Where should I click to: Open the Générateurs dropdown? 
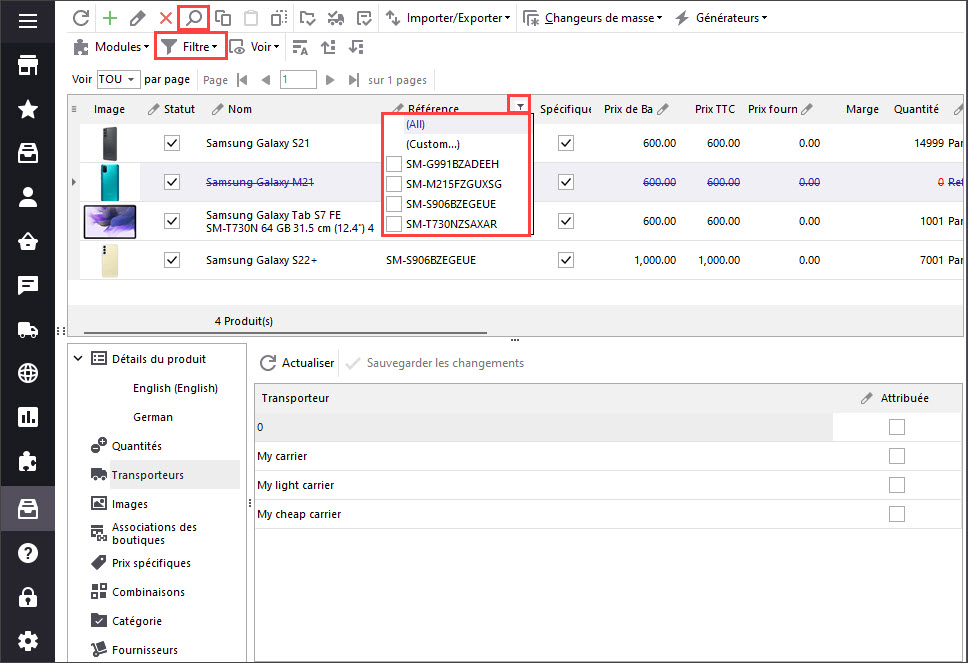tap(721, 18)
